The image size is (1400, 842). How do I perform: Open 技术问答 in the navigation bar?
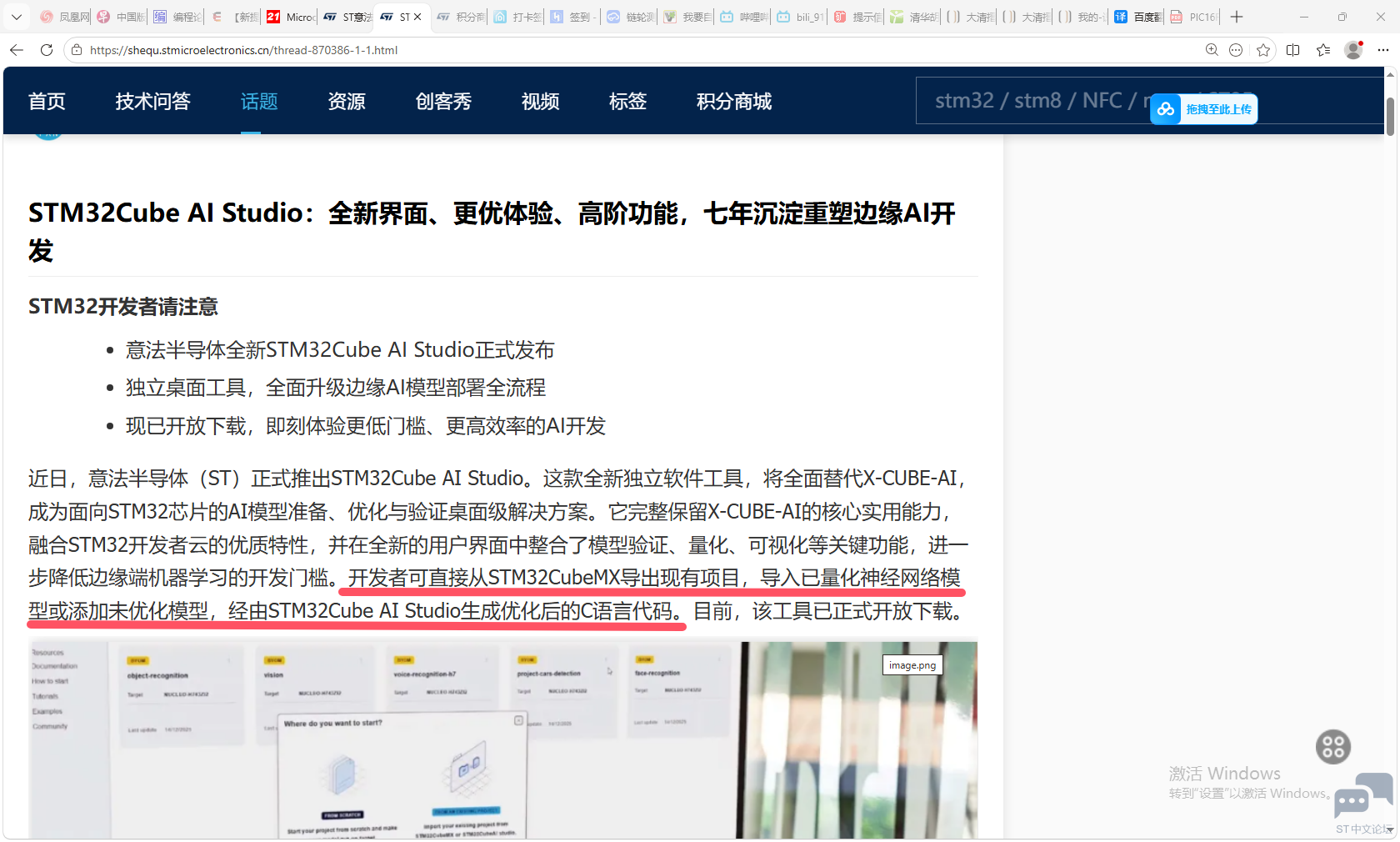(x=153, y=102)
